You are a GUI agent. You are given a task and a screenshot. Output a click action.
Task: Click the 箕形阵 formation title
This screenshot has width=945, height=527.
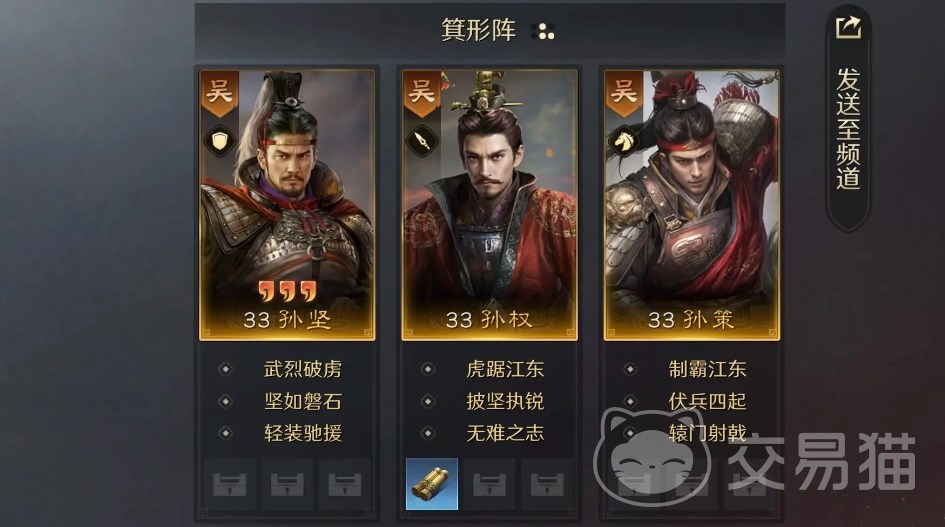coord(479,30)
